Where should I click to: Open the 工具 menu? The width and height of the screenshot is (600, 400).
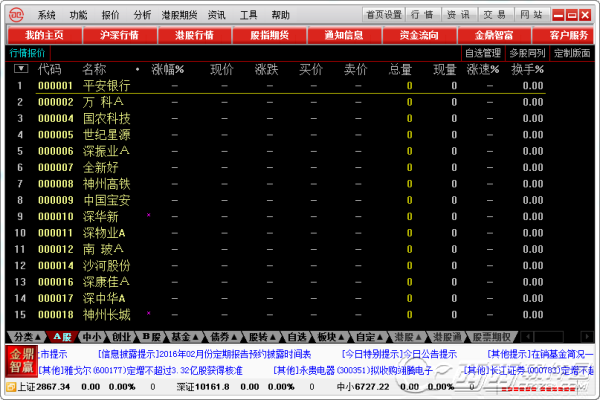[249, 15]
